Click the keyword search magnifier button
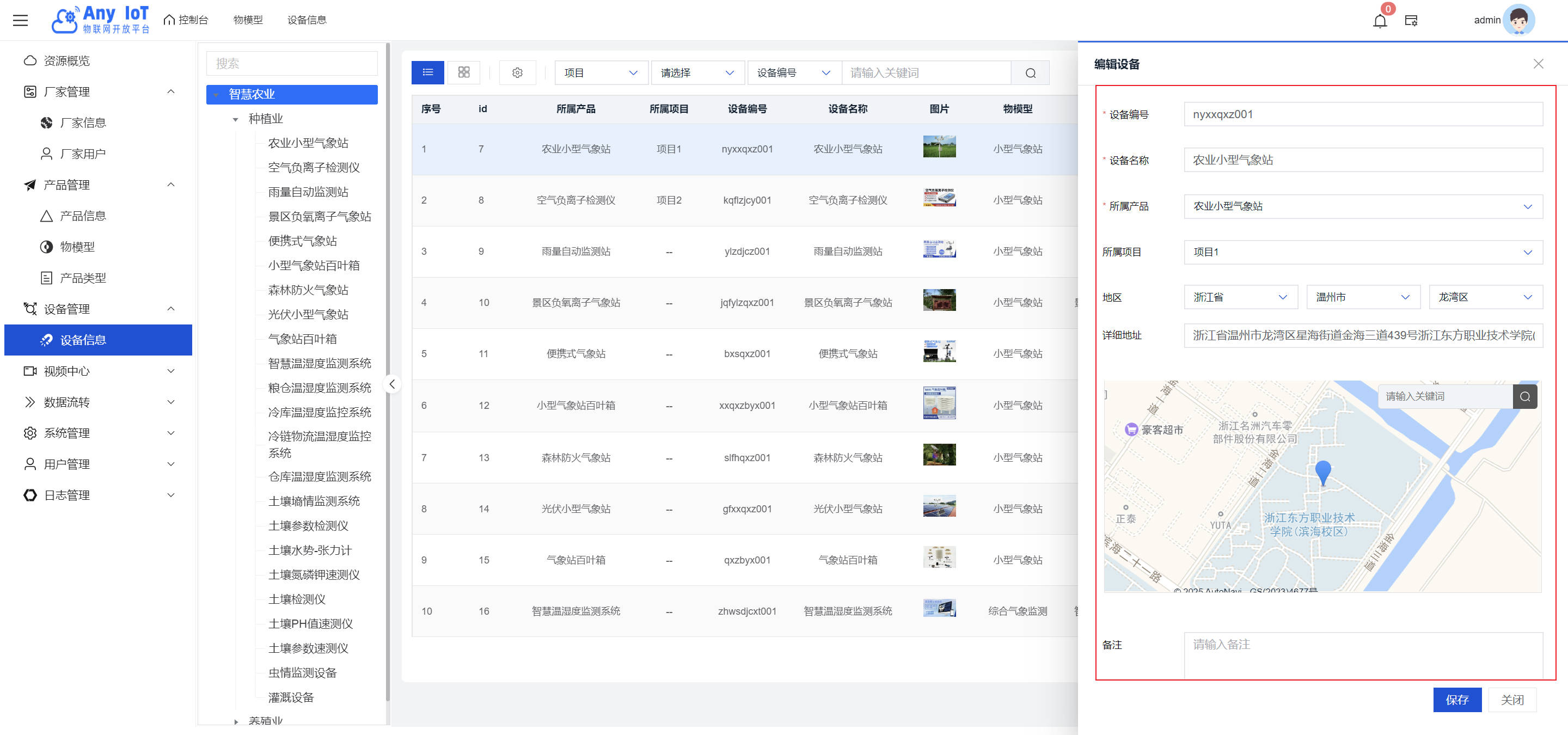1568x735 pixels. pos(1030,73)
